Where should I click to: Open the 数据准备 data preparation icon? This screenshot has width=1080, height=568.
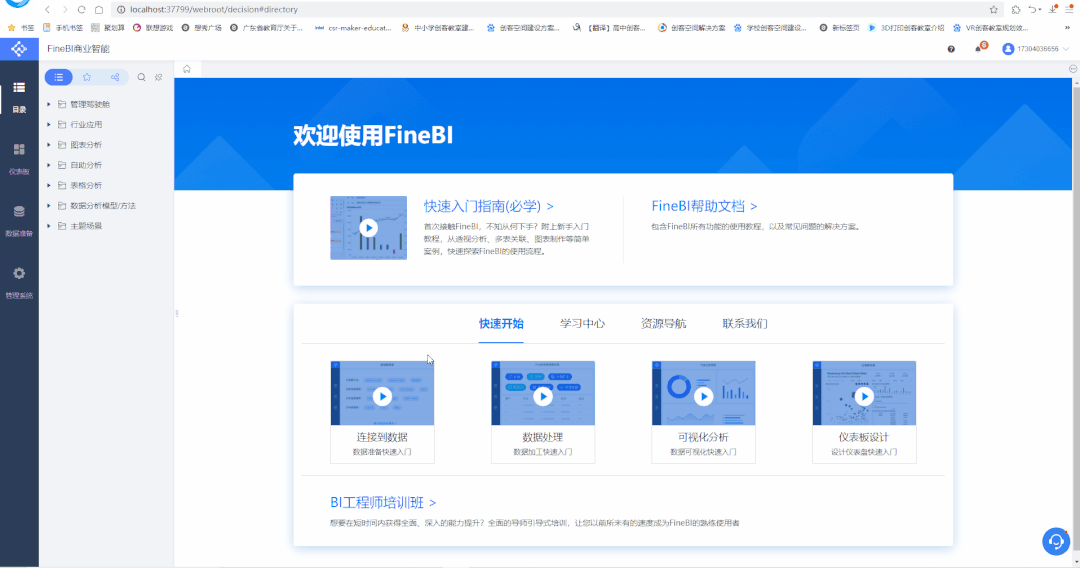[x=19, y=211]
